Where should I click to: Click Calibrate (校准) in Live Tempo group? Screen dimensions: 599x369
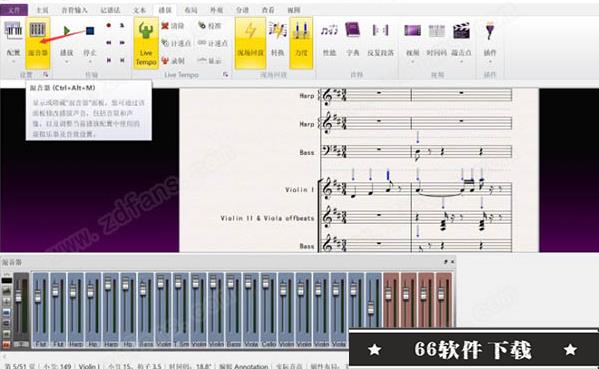coord(210,26)
